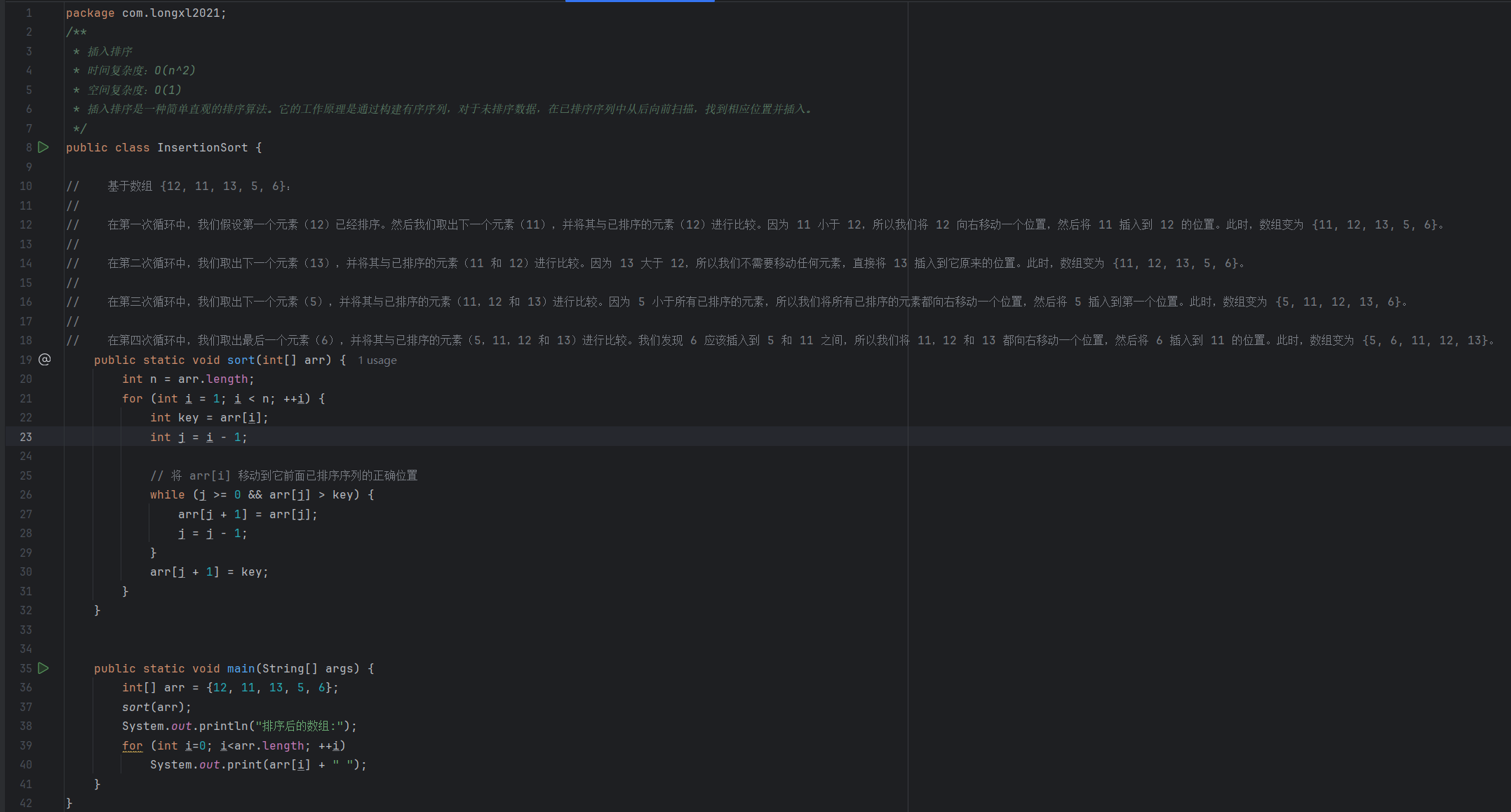The height and width of the screenshot is (812, 1511).
Task: Click the InsertionSort class name
Action: (x=202, y=148)
